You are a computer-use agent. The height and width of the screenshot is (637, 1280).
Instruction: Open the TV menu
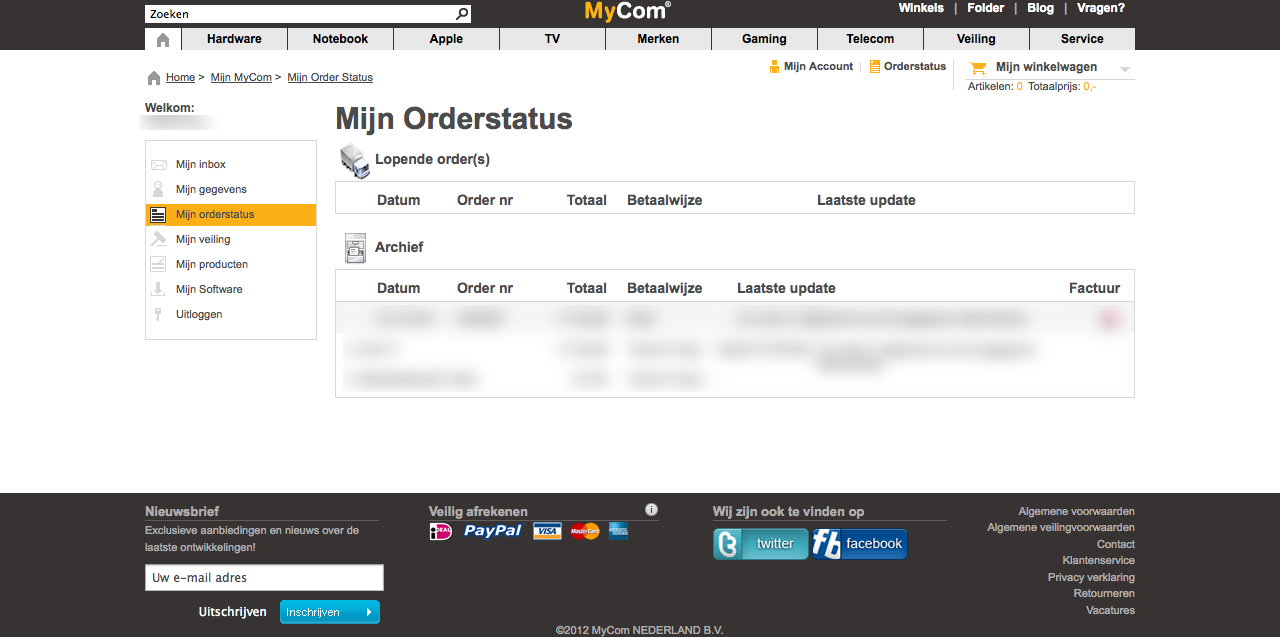pos(552,39)
